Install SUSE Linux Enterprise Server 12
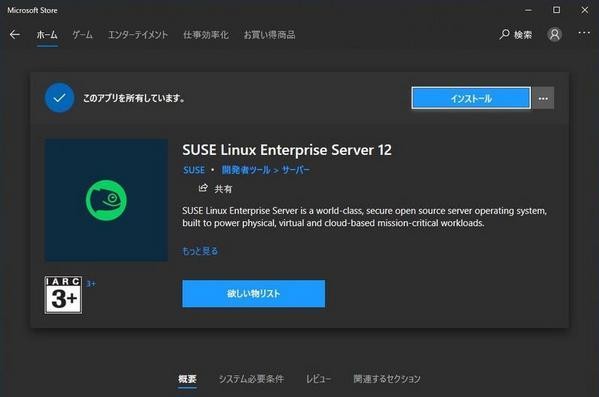This screenshot has height=397, width=599. click(x=471, y=99)
